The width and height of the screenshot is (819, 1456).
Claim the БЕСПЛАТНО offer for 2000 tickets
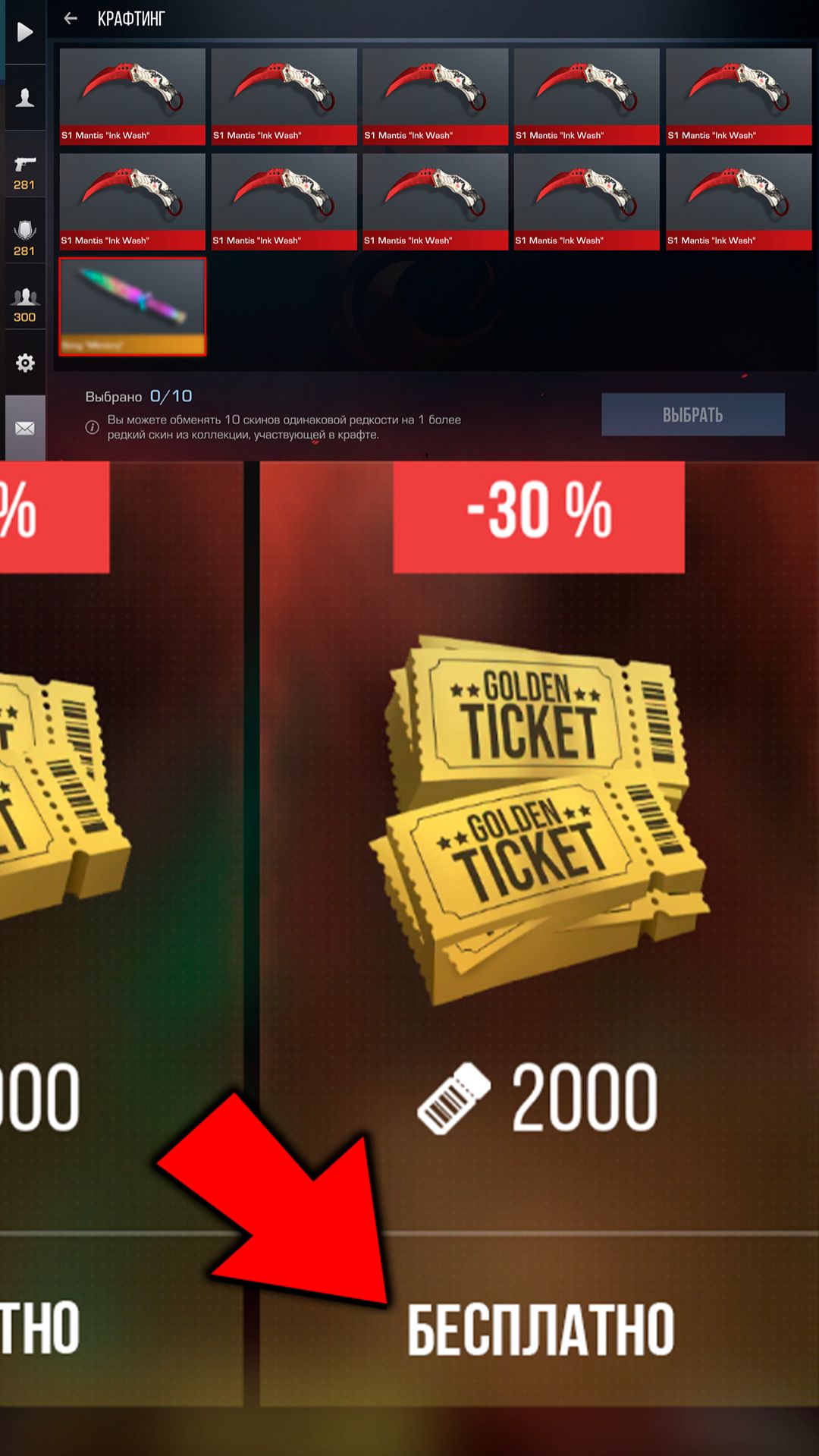point(540,1329)
